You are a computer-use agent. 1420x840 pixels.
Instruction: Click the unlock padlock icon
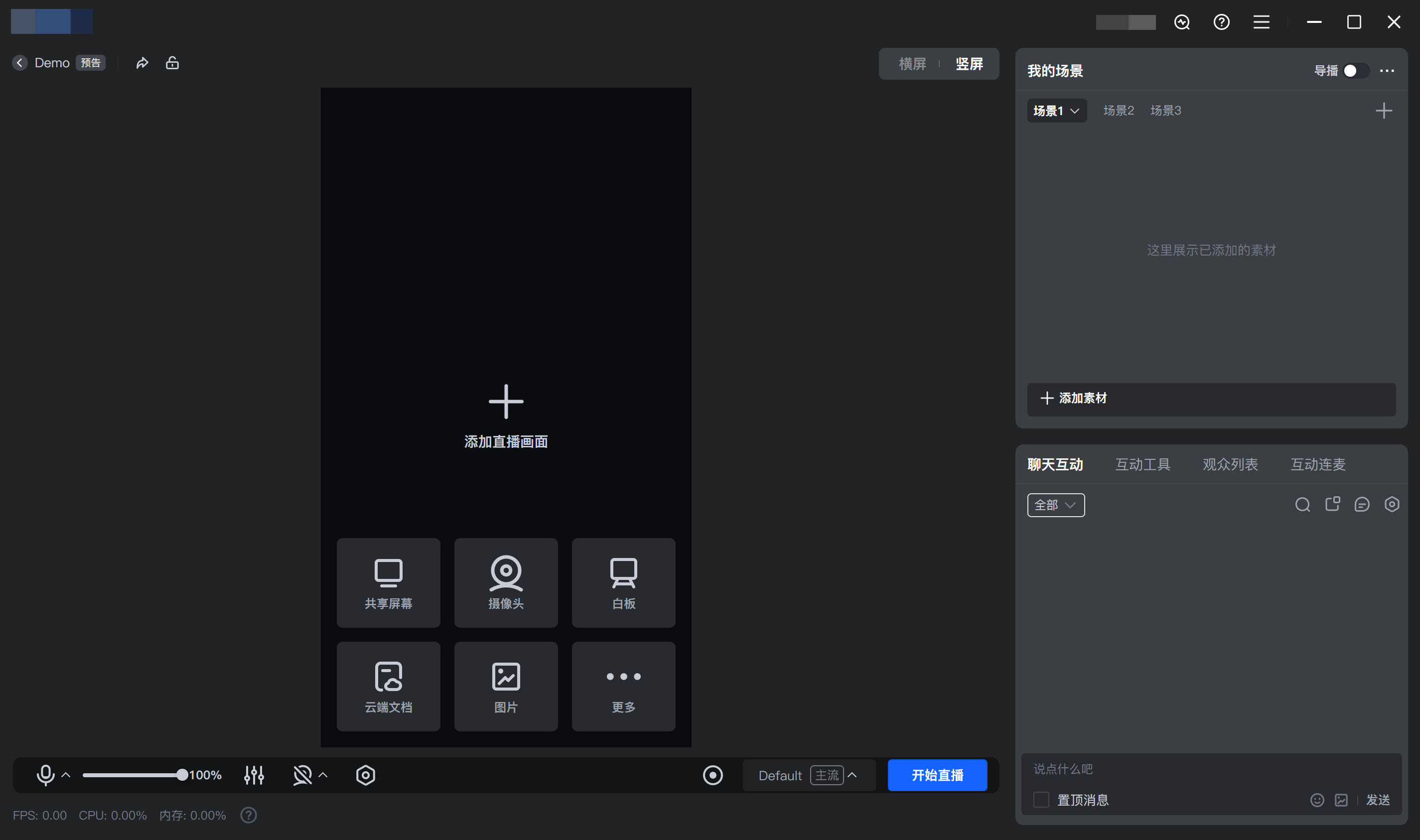pyautogui.click(x=172, y=63)
